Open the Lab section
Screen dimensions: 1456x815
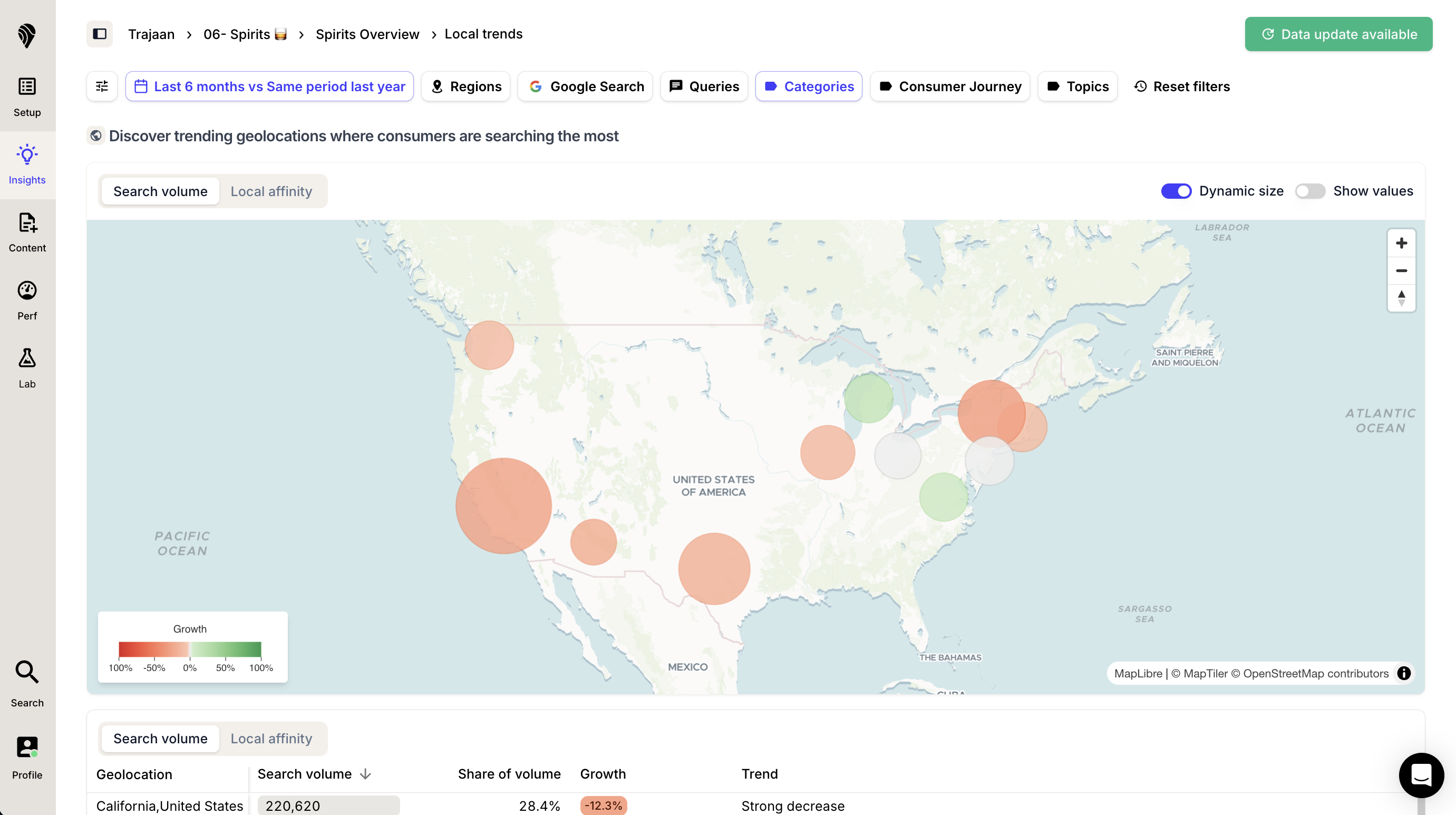point(26,367)
